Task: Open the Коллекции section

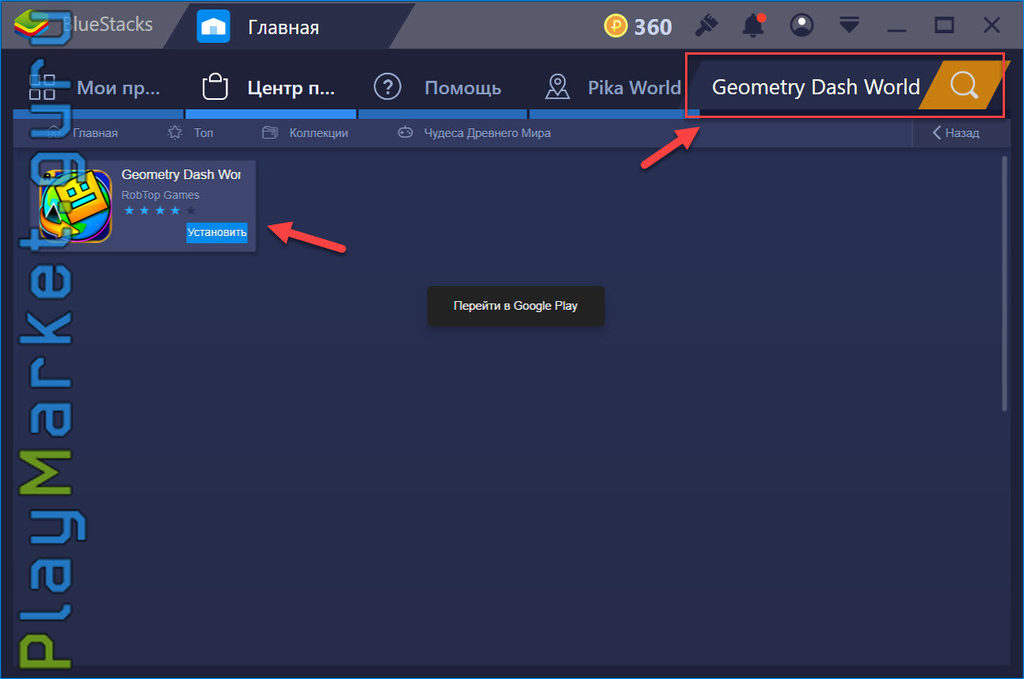Action: [x=319, y=133]
